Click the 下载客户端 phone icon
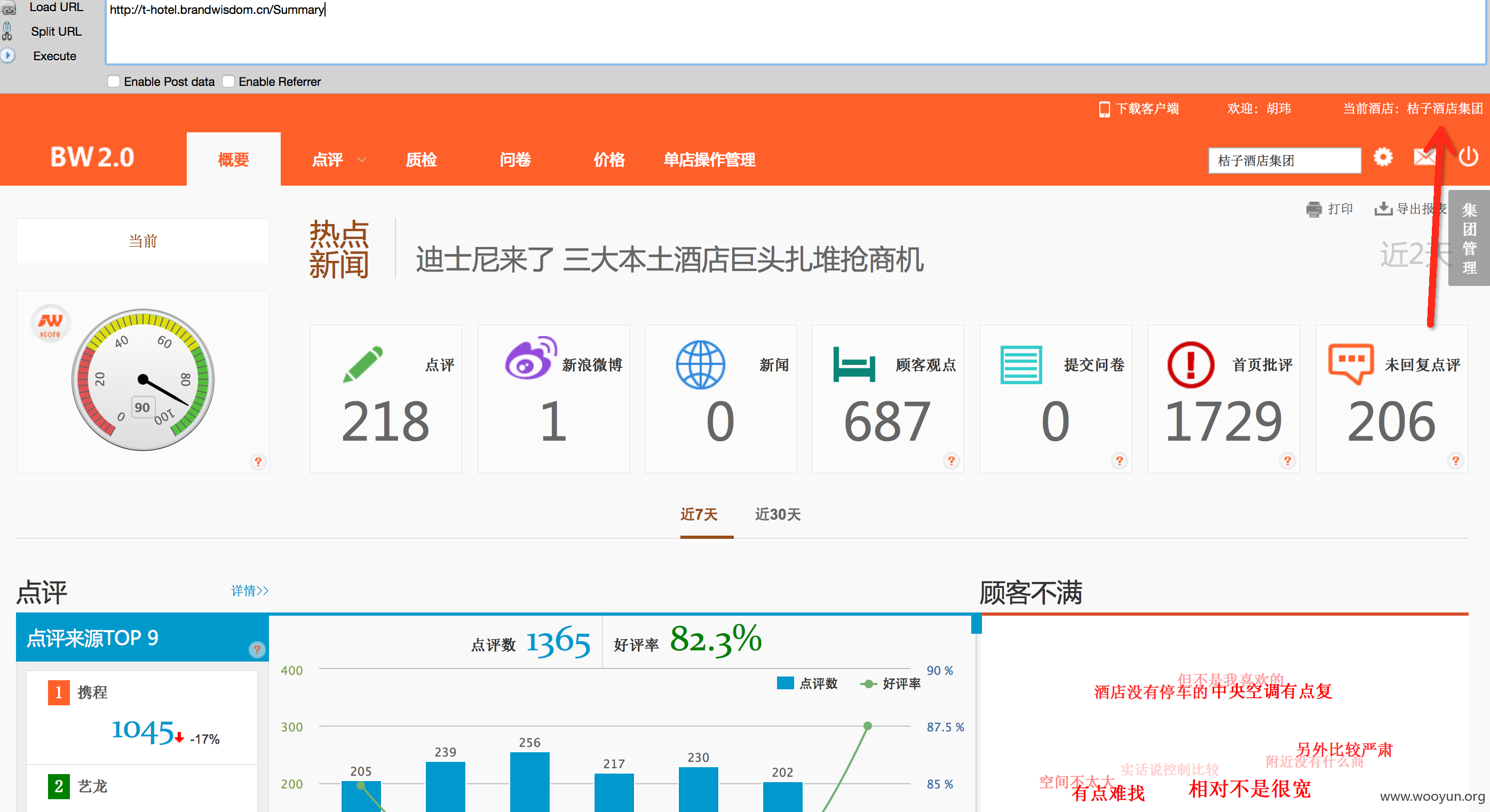The image size is (1490, 812). pos(1104,109)
